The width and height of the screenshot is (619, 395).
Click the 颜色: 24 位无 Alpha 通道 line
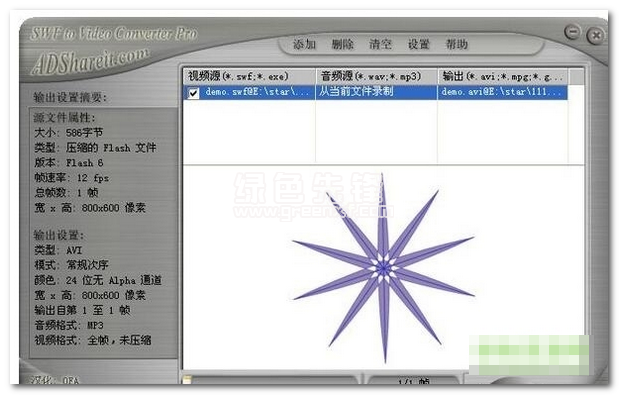coord(98,280)
